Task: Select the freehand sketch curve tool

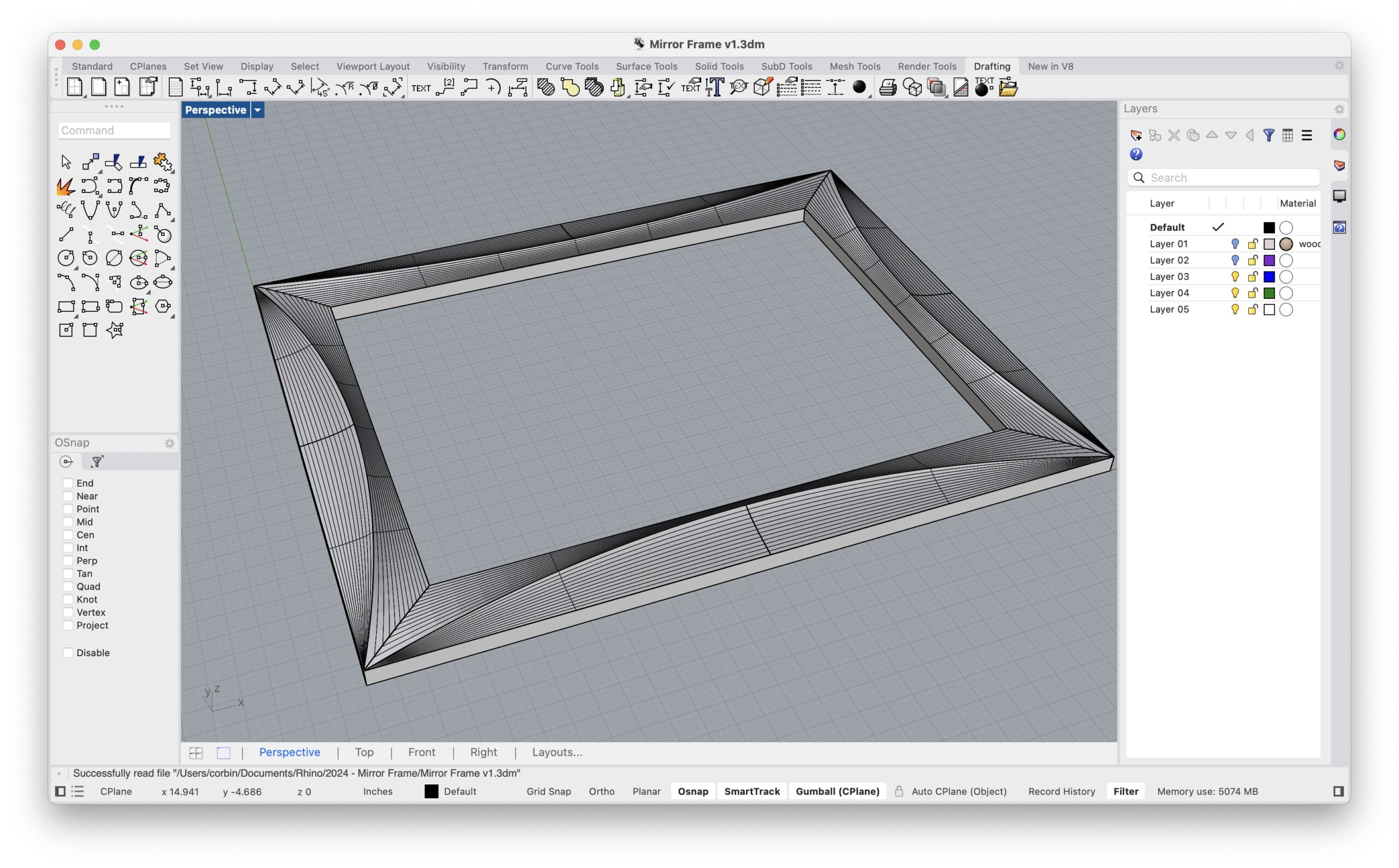Action: [x=66, y=210]
